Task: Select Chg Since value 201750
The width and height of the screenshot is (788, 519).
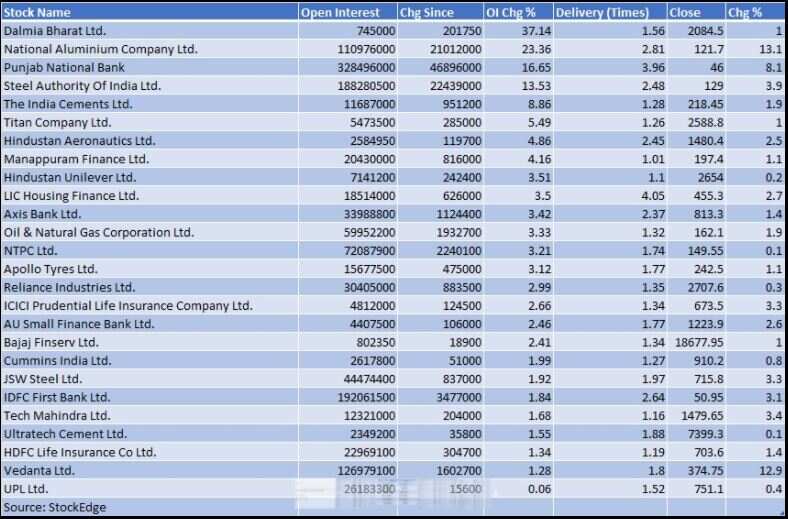Action: (x=462, y=31)
